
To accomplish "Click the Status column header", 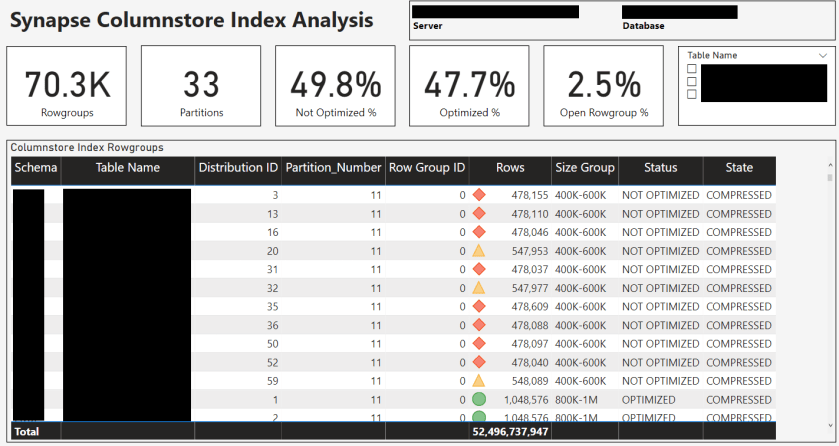I will pos(660,168).
